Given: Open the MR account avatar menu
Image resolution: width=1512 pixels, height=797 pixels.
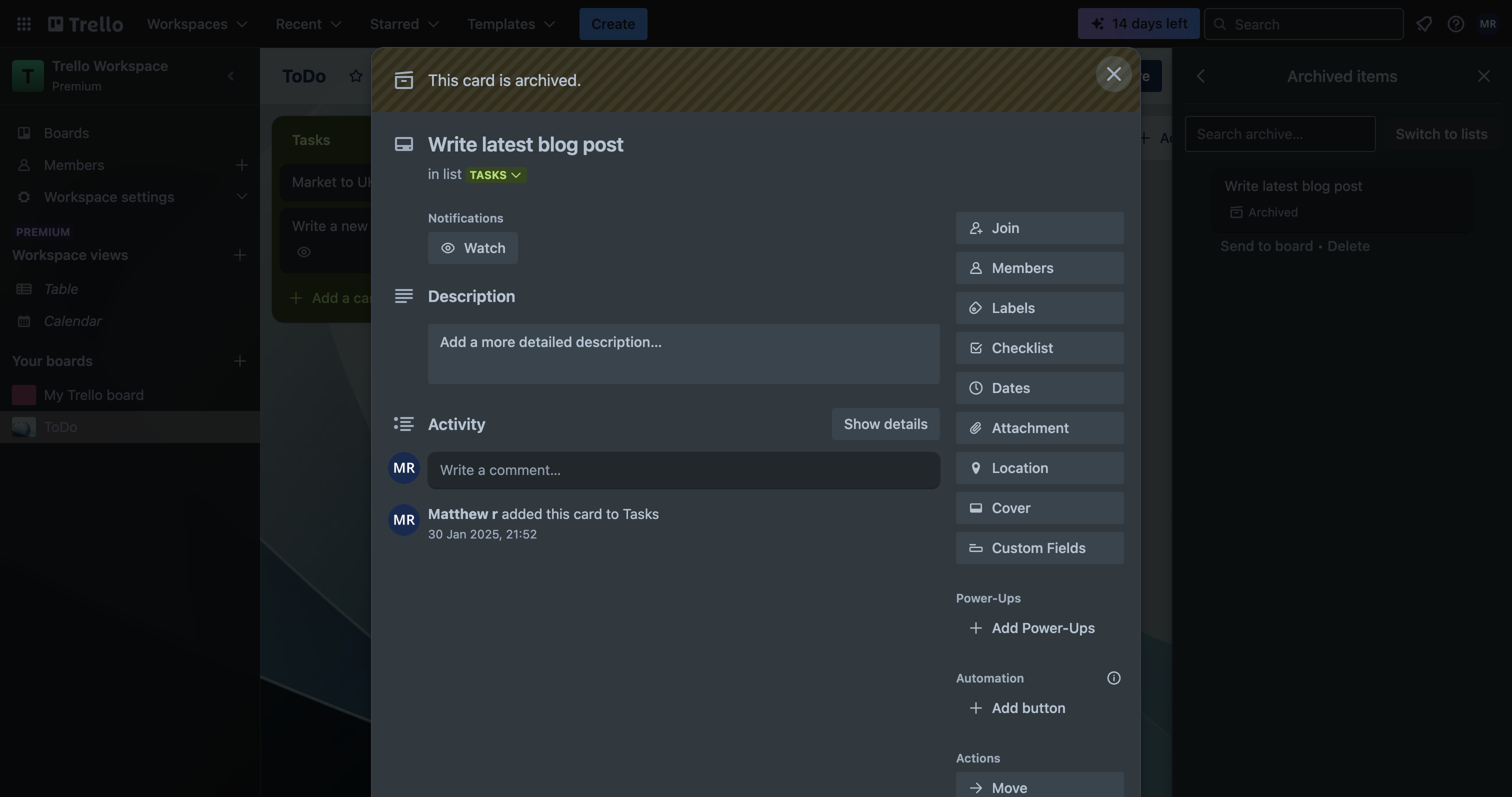Looking at the screenshot, I should (1488, 24).
